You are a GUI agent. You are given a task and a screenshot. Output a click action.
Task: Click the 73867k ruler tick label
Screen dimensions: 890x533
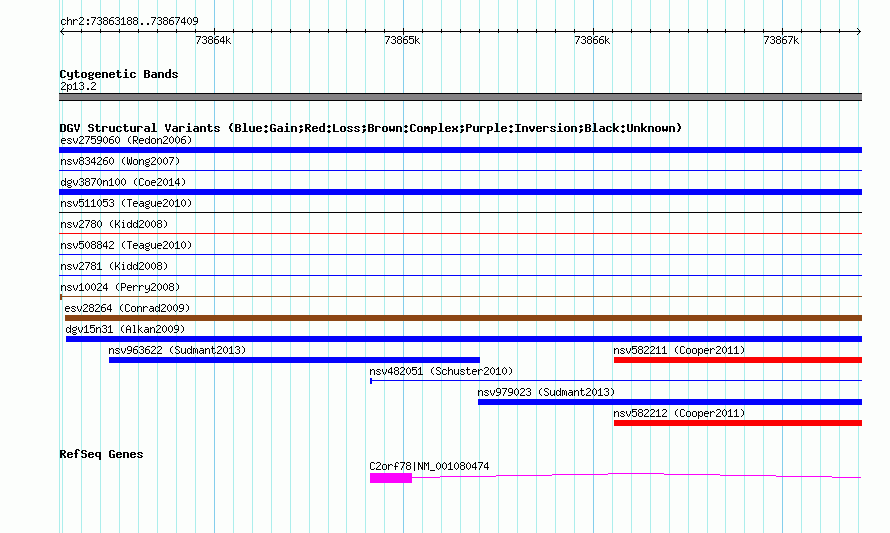(x=781, y=40)
